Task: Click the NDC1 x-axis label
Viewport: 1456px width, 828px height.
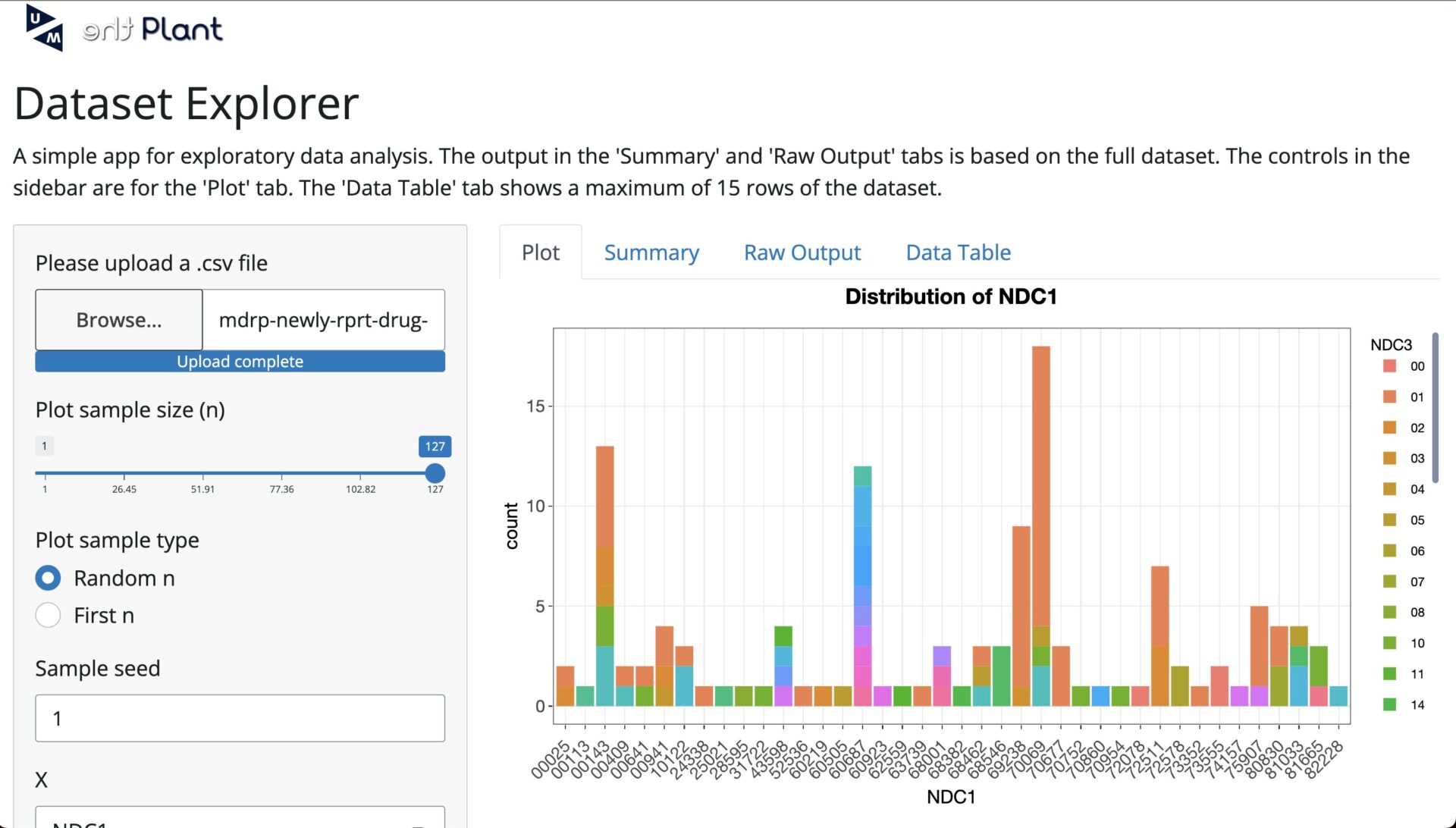Action: (951, 797)
